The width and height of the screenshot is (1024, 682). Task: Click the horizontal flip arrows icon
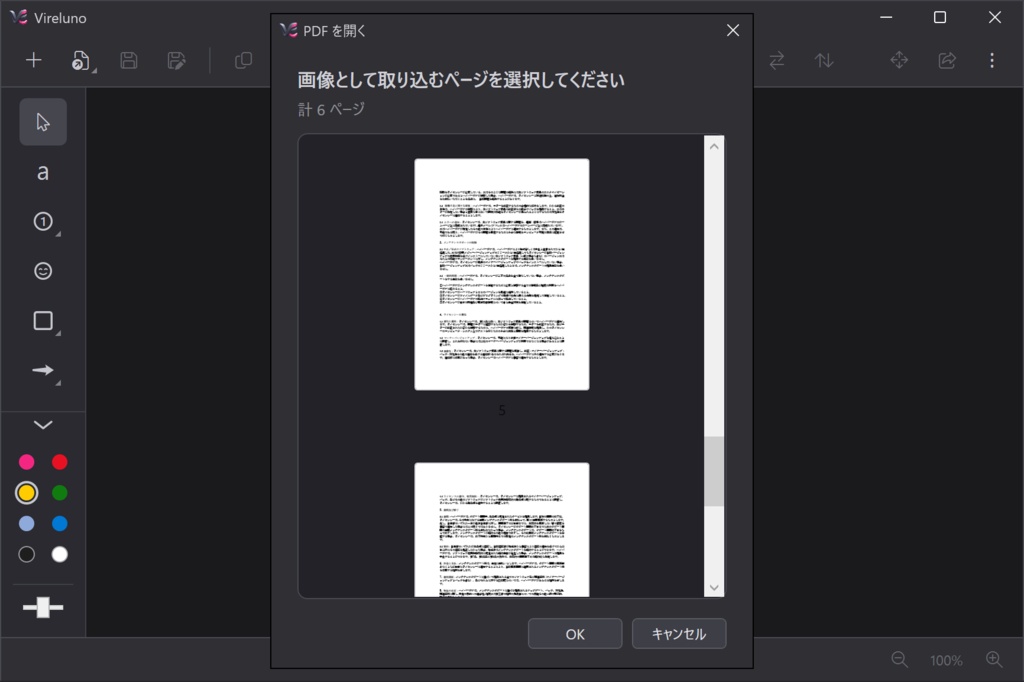[776, 61]
